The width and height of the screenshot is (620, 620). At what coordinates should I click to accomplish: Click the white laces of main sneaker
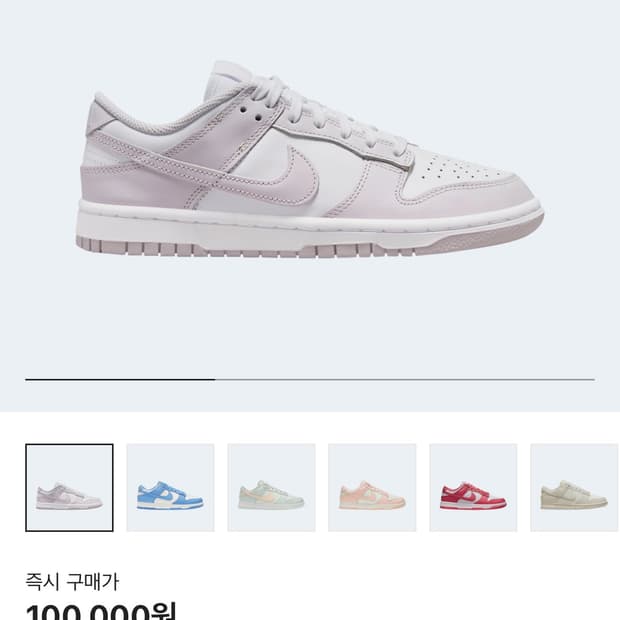316,109
